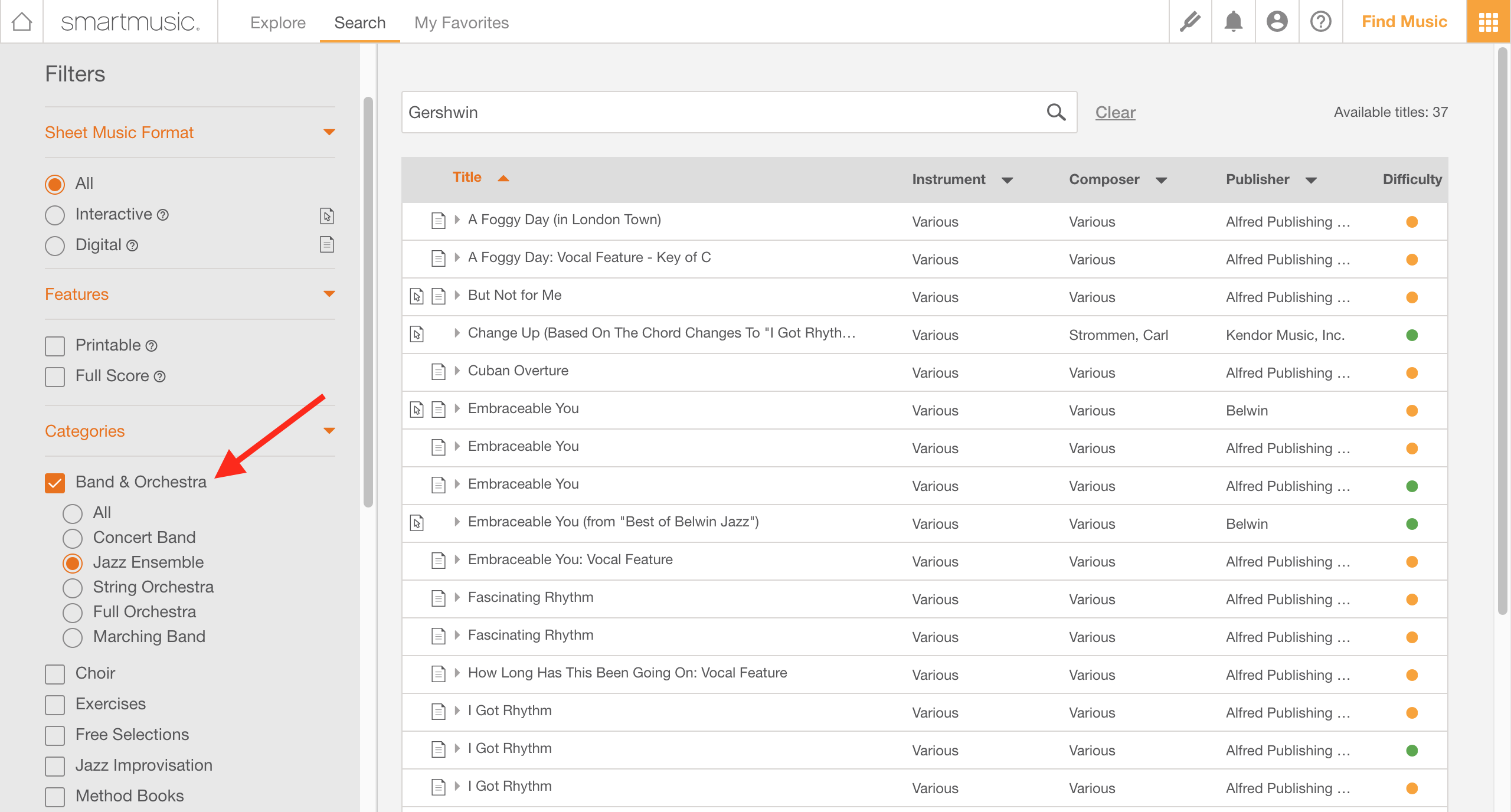Click the interactive icon on Change Up row

click(x=417, y=334)
